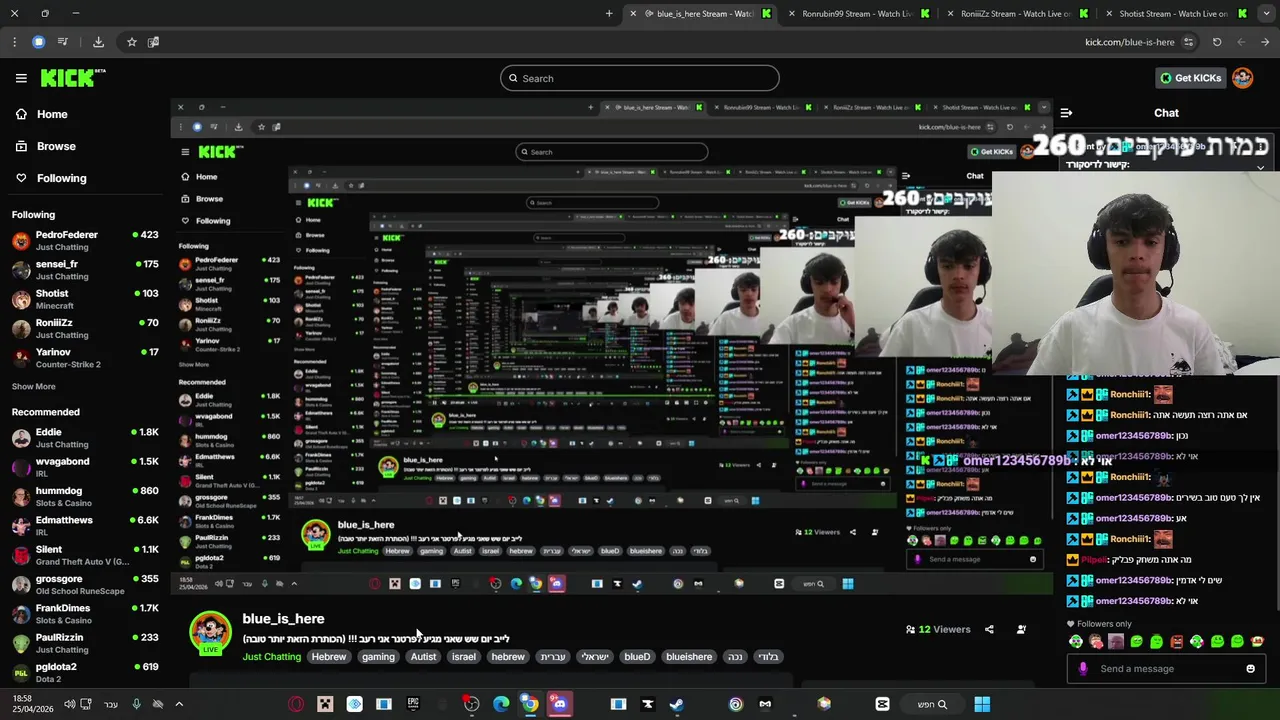
Task: Click the gaming tag
Action: tap(378, 657)
